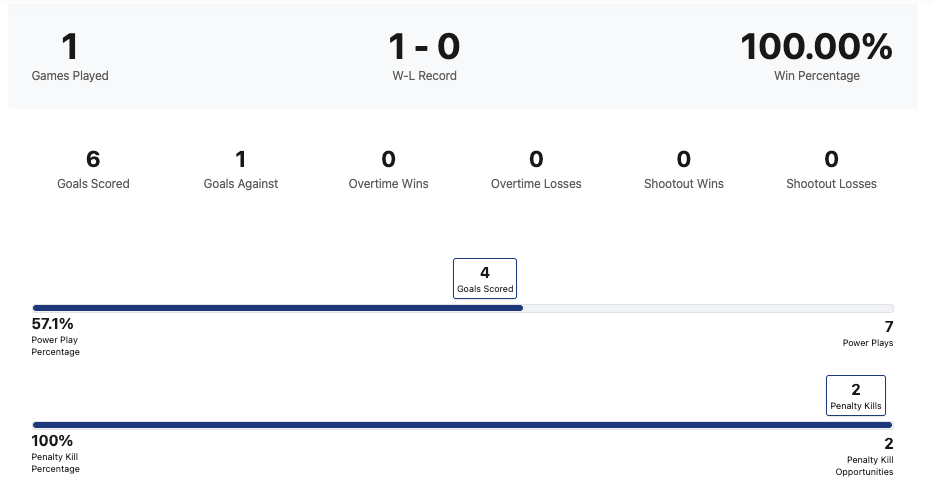Select the Goals Against stat
Image resolution: width=934 pixels, height=485 pixels.
click(241, 169)
